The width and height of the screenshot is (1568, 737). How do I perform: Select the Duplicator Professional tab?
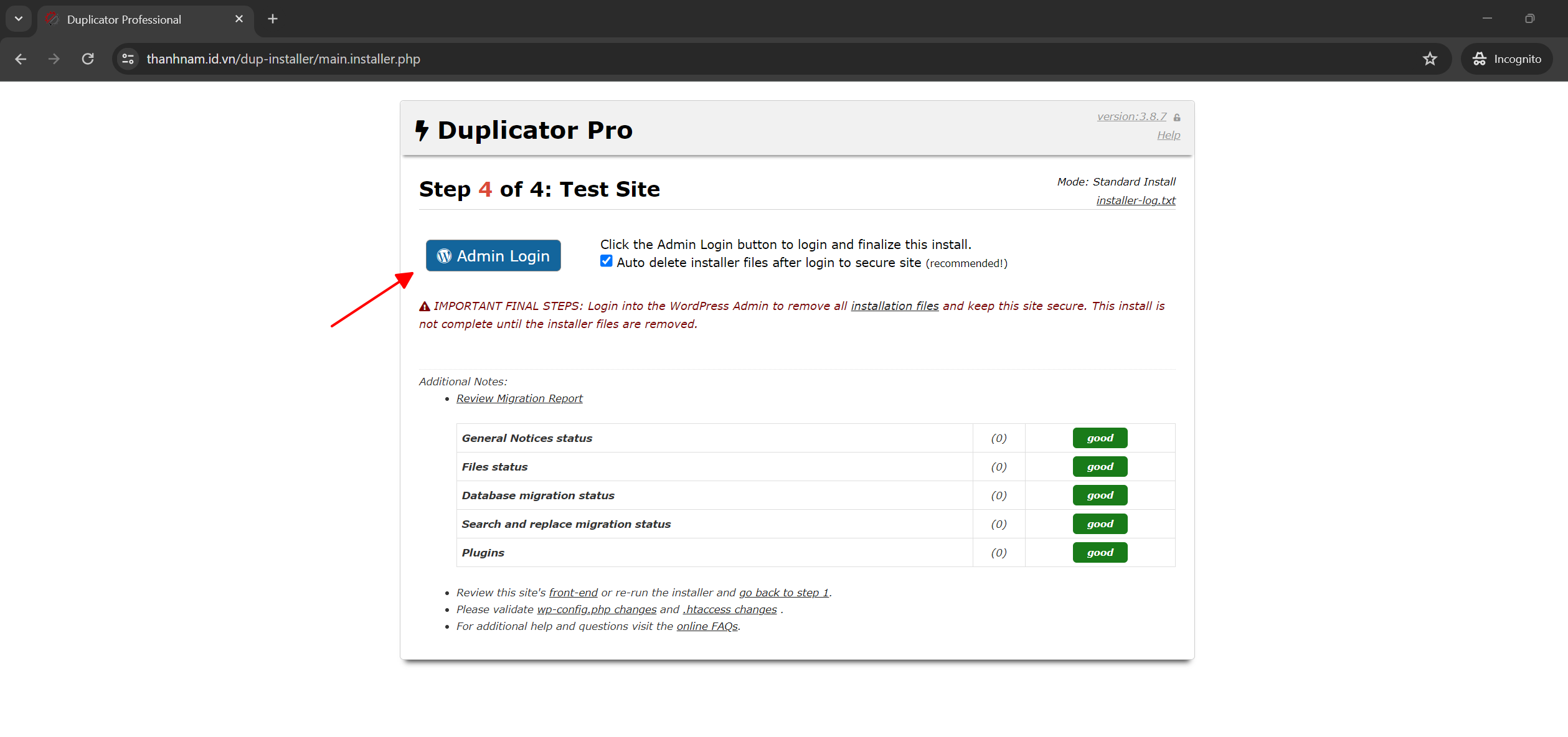pyautogui.click(x=146, y=19)
